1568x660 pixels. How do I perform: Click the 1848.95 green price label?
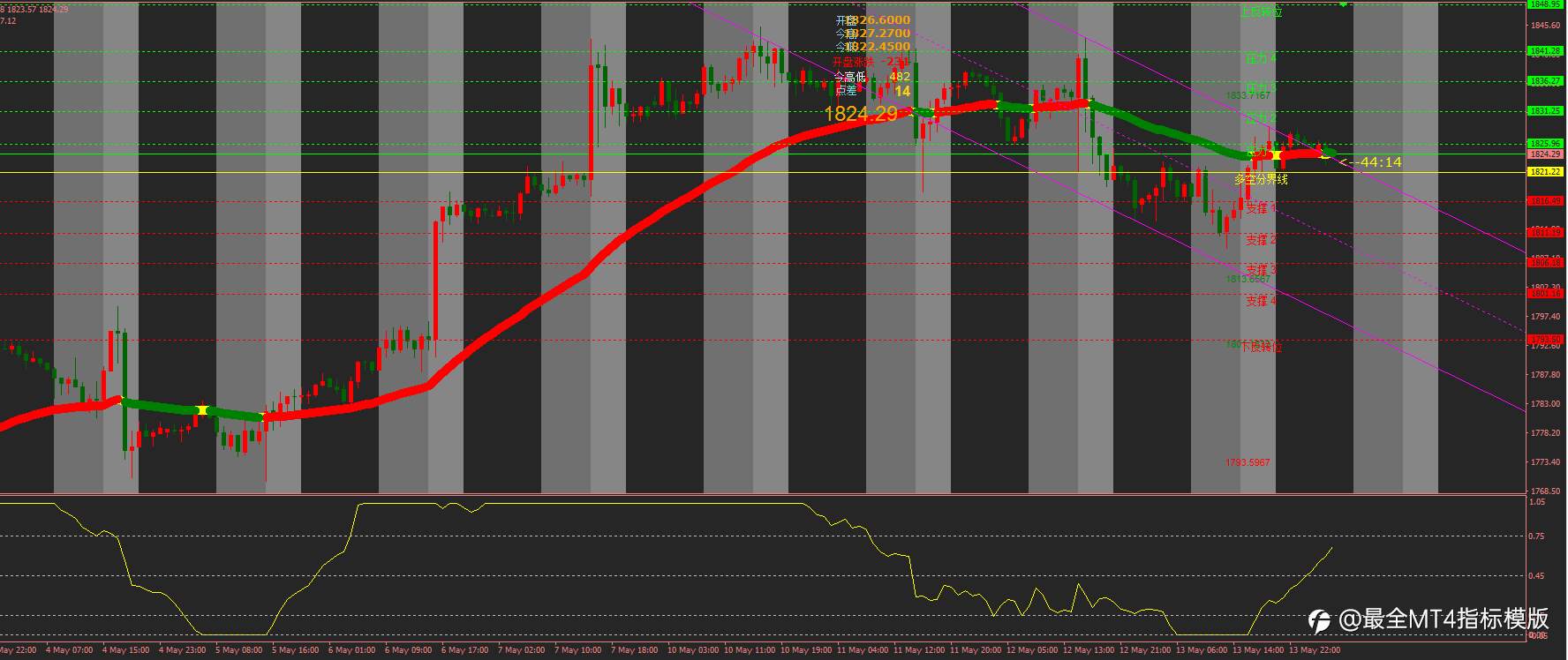click(1545, 4)
